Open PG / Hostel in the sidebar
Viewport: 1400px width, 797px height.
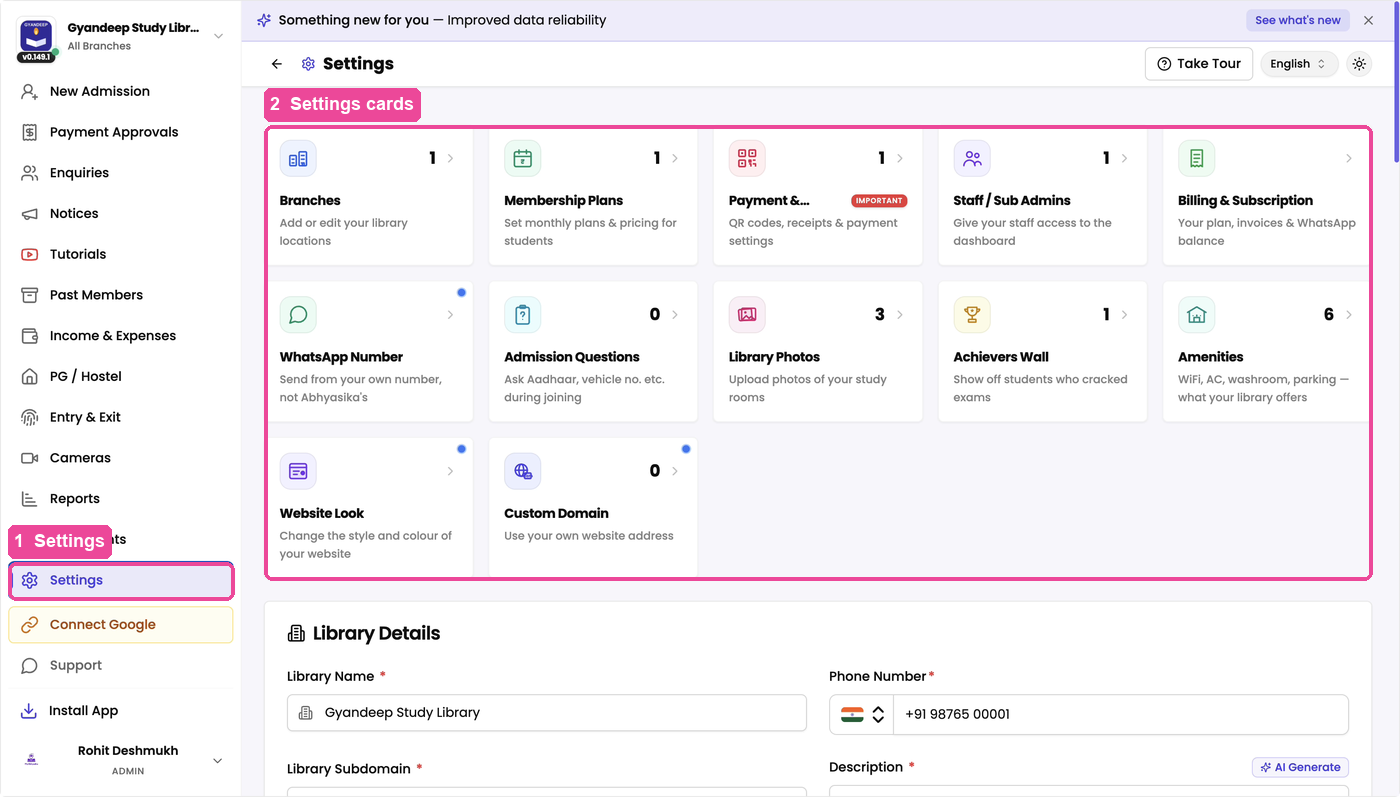[x=121, y=376]
